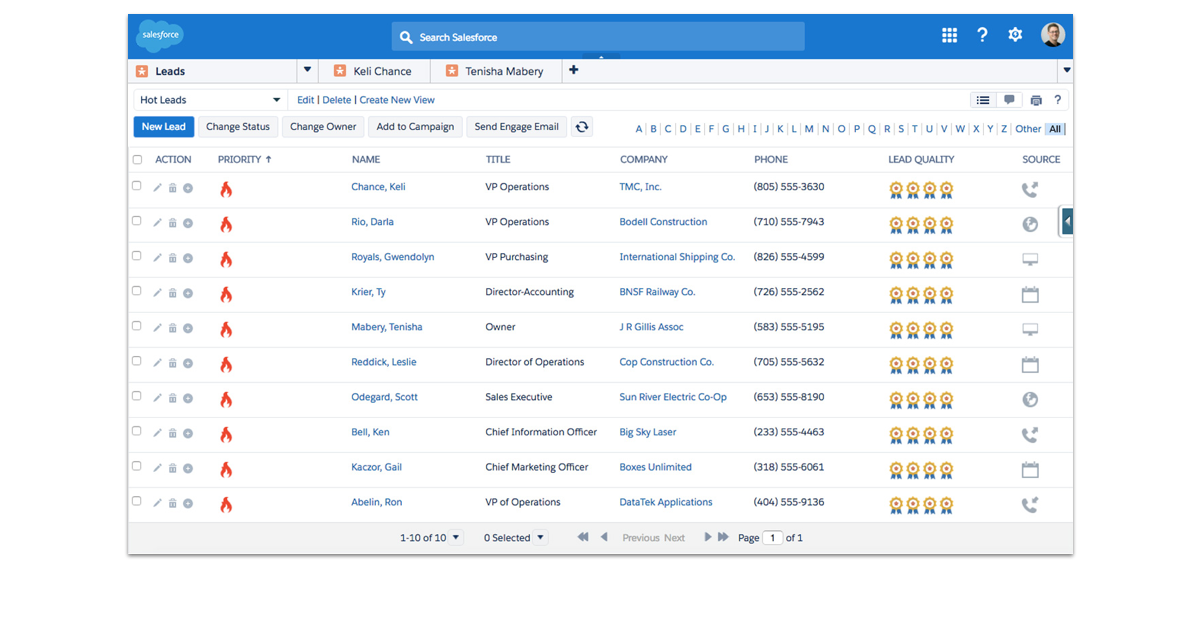Open the chatter feed icon
This screenshot has height=640, width=1200.
1009,100
